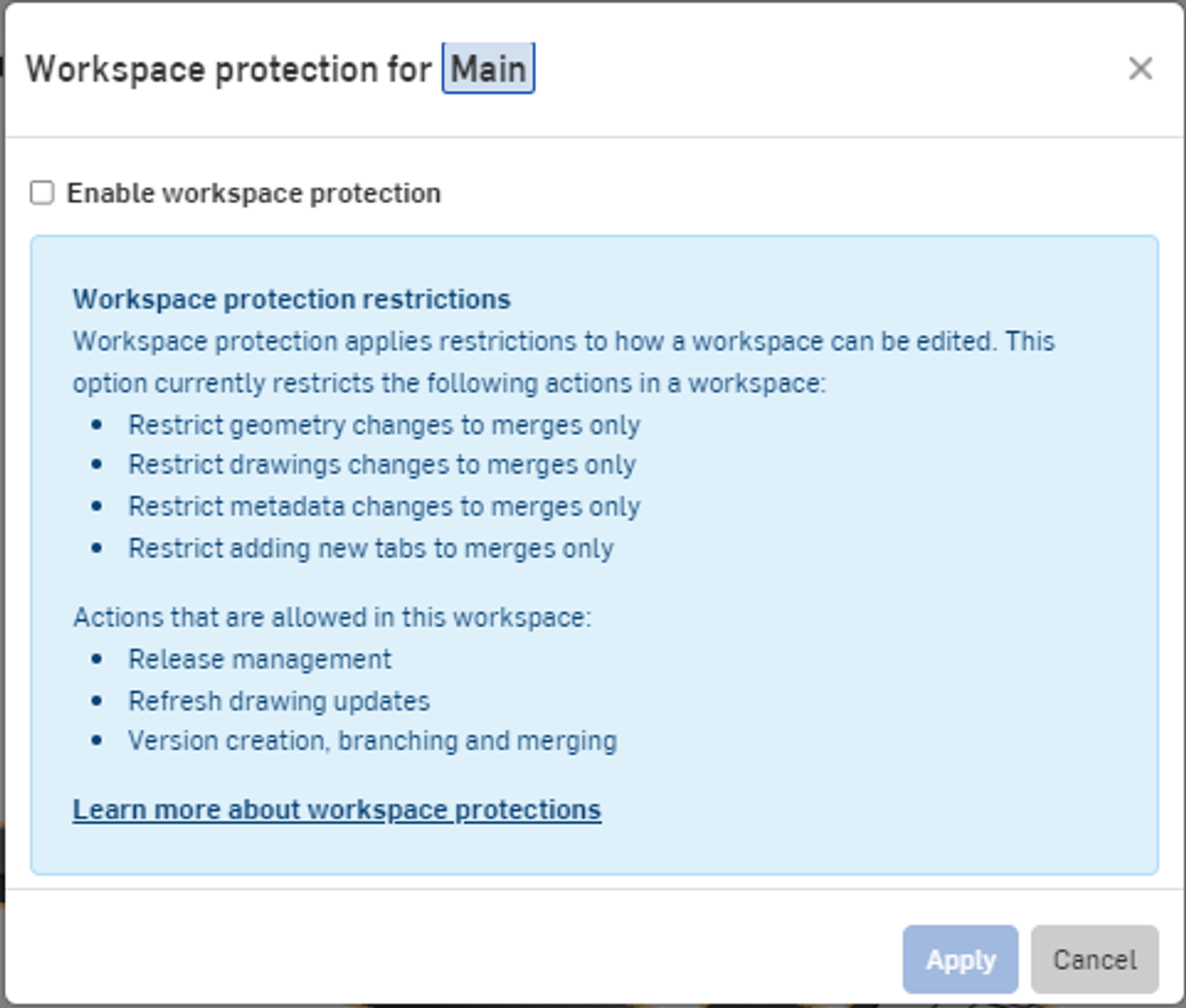Close the workspace protection dialog
This screenshot has width=1186, height=1008.
click(1139, 69)
